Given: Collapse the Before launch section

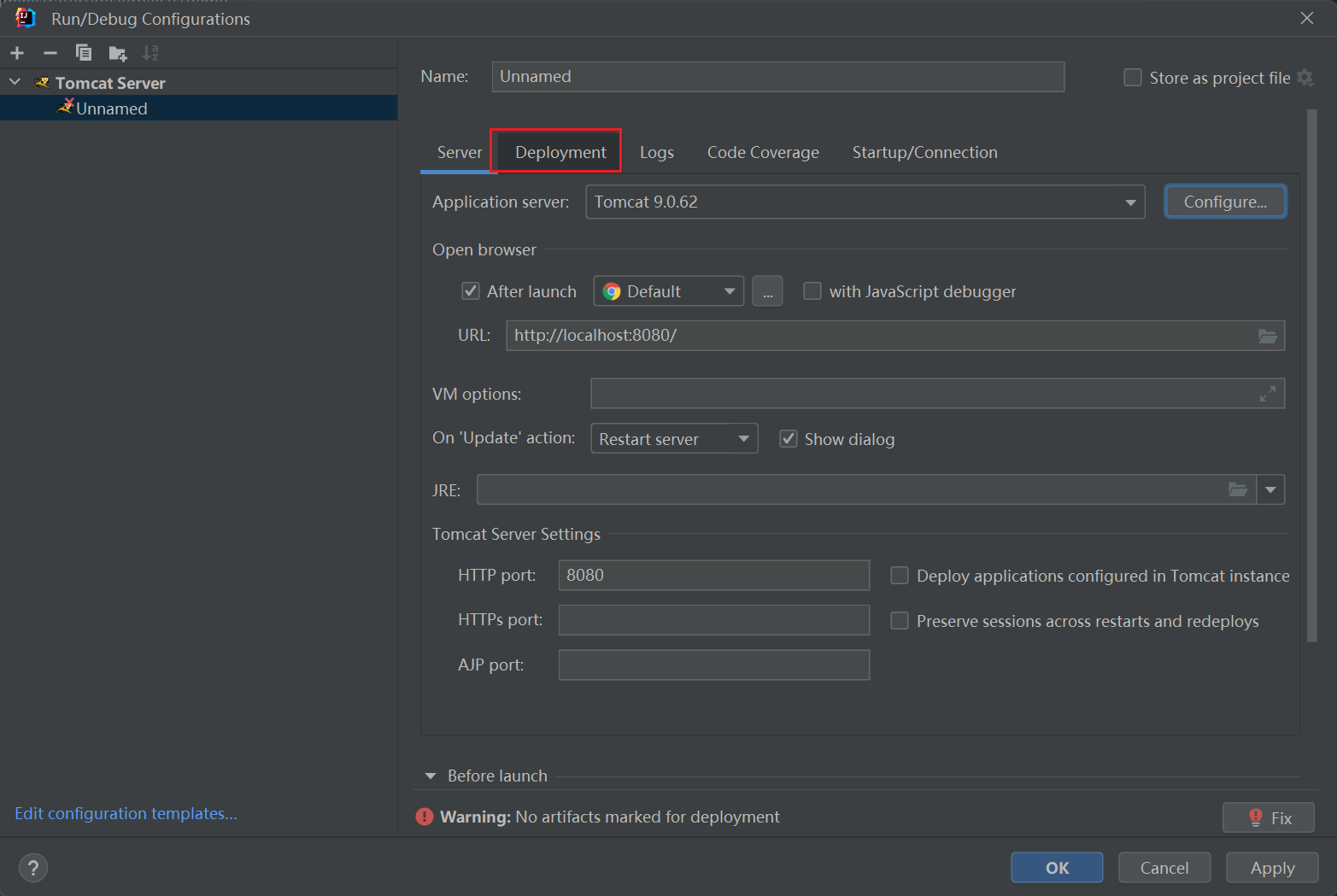Looking at the screenshot, I should [x=431, y=776].
